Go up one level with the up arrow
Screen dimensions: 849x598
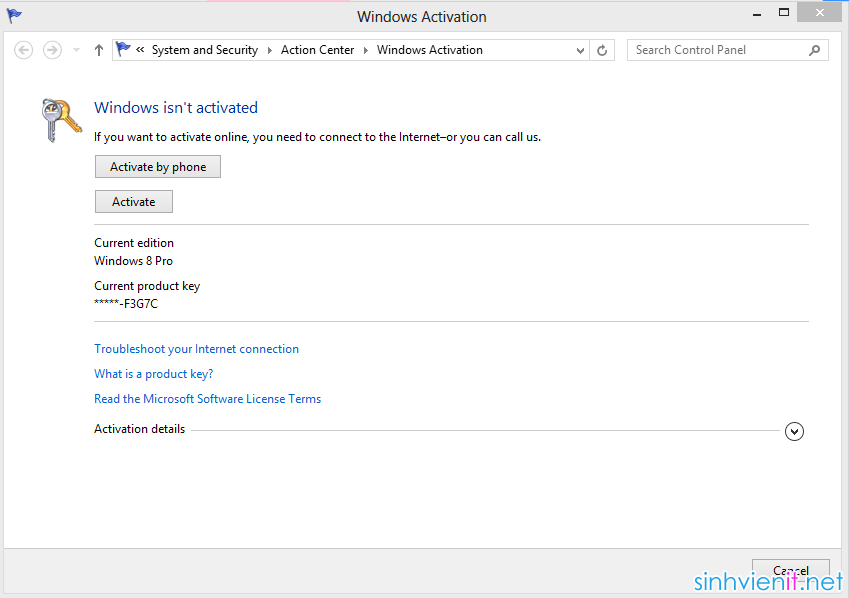point(99,50)
